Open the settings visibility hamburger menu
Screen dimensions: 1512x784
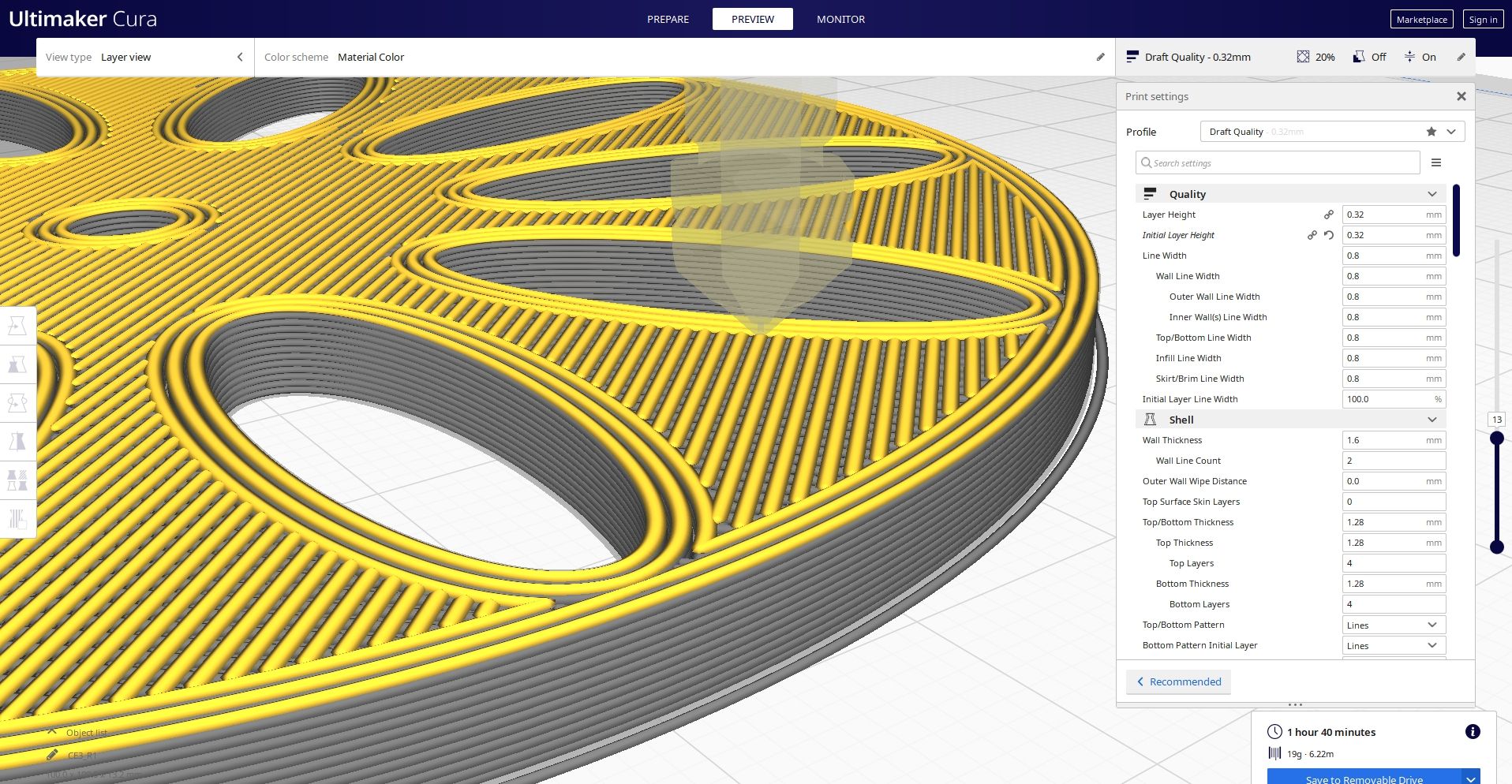click(x=1436, y=162)
